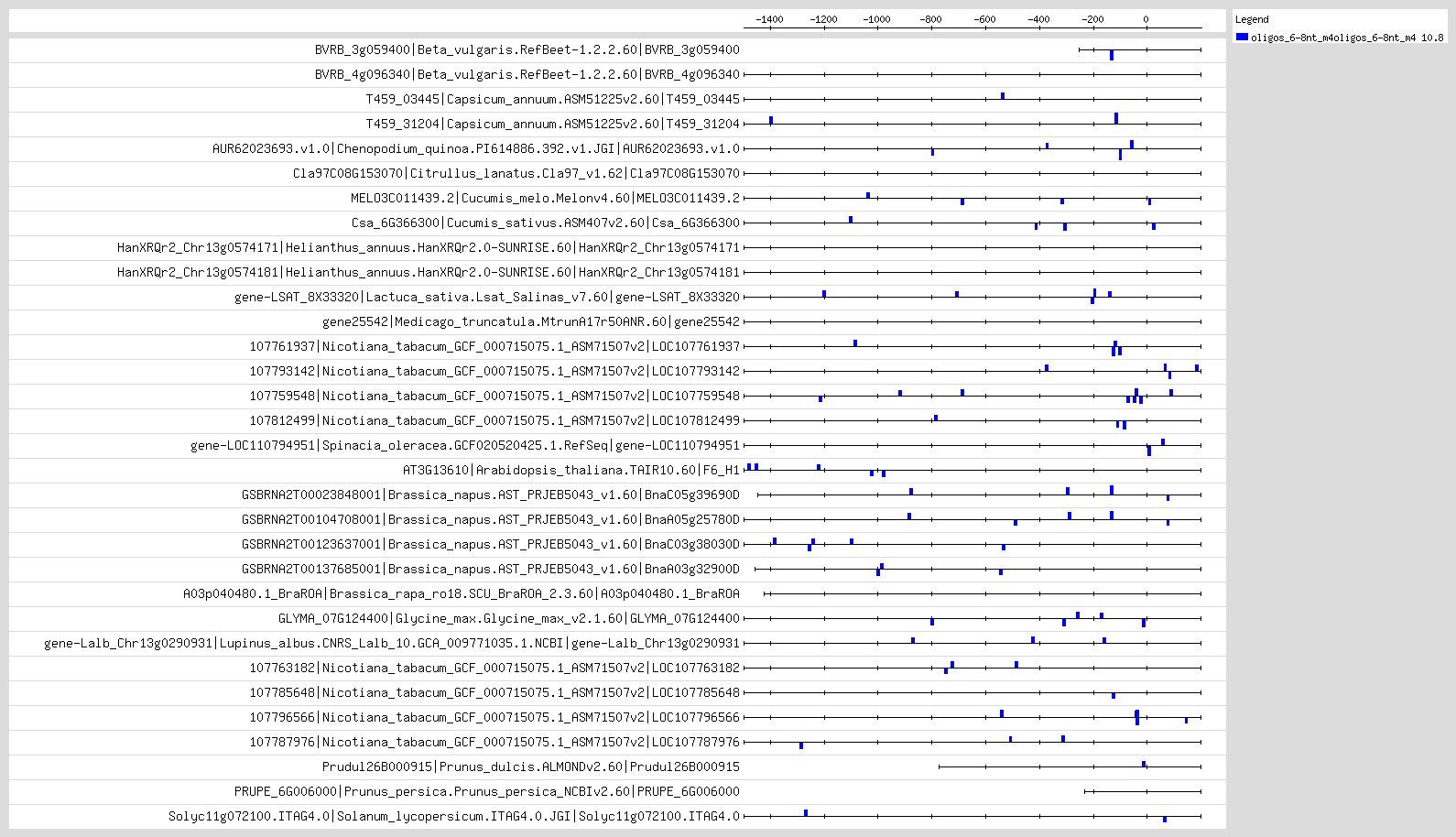
Task: Select the PRUPE_6G006000 Prunus_persica label
Action: click(487, 791)
